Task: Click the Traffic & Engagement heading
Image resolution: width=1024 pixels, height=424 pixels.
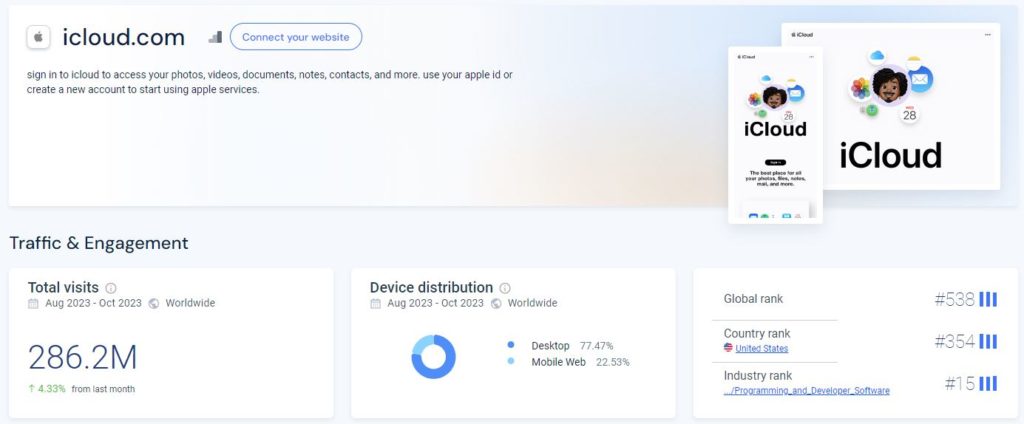Action: 99,243
